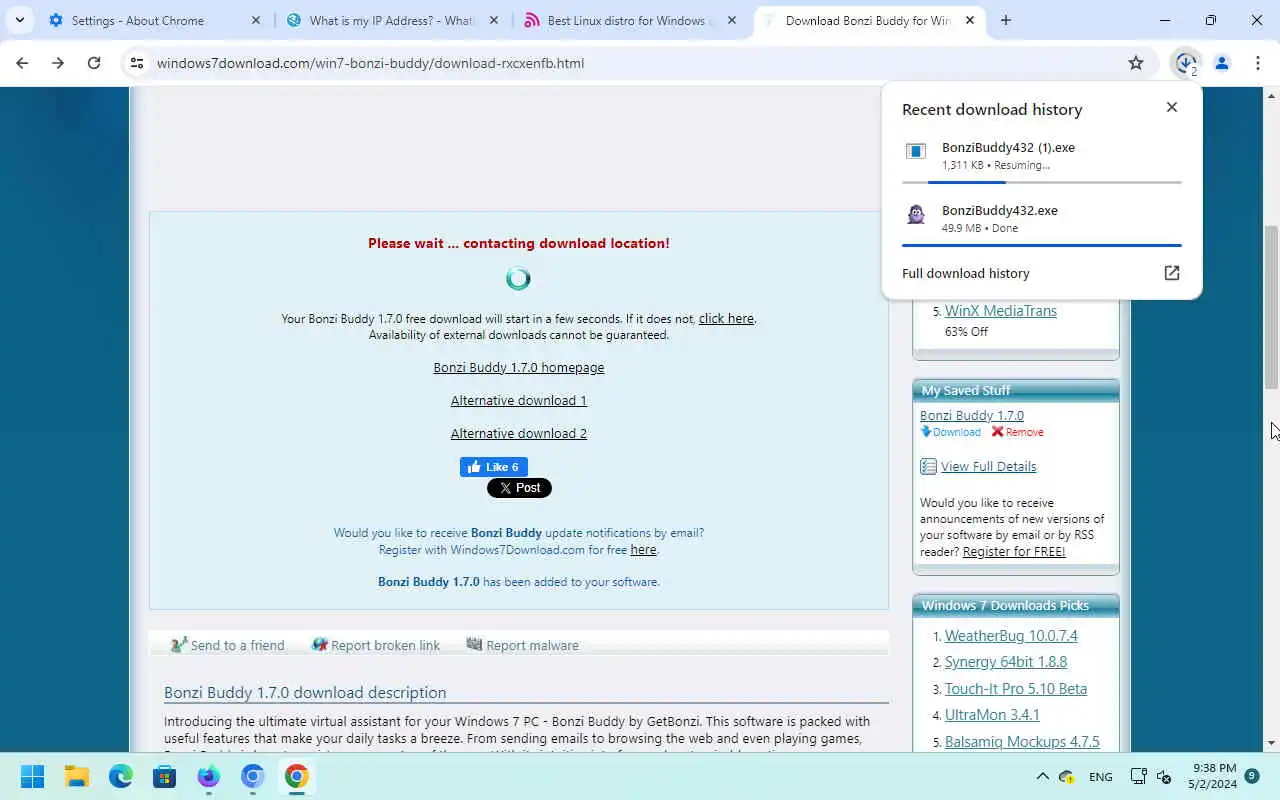This screenshot has width=1280, height=800.
Task: Open the finished BonziBuddy432.exe download
Action: (x=1042, y=218)
